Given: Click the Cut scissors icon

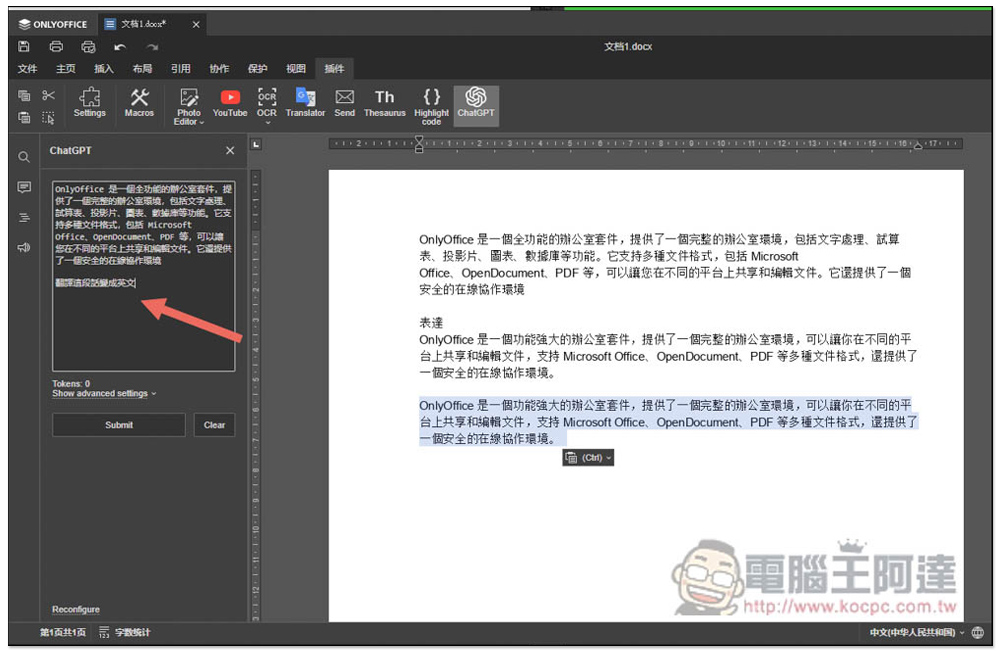Looking at the screenshot, I should tap(48, 96).
